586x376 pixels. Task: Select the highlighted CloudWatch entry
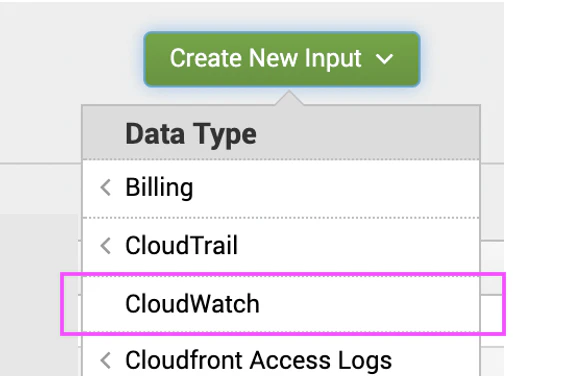click(x=192, y=303)
